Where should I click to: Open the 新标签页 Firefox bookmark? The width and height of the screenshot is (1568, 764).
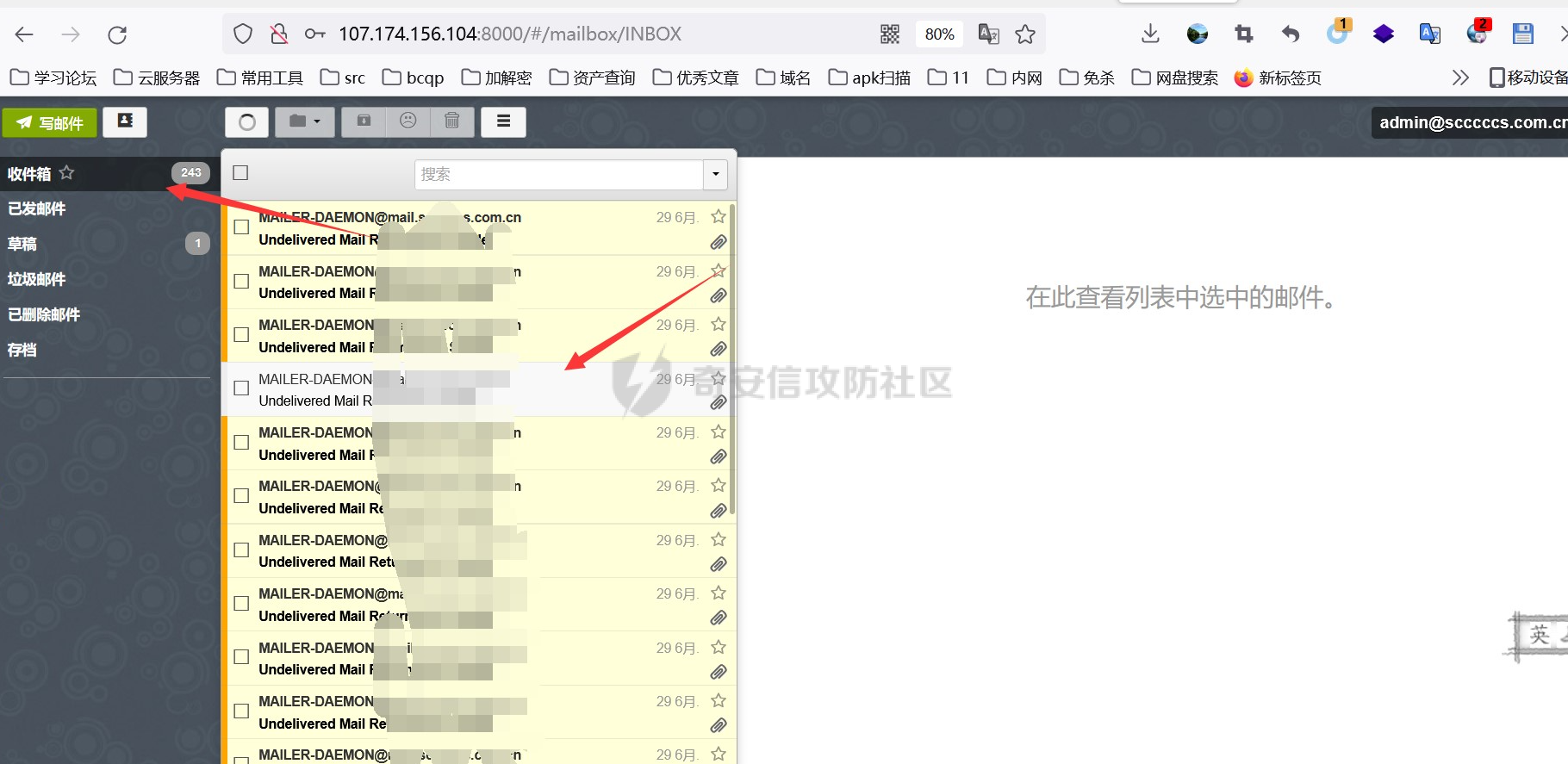pyautogui.click(x=1278, y=78)
